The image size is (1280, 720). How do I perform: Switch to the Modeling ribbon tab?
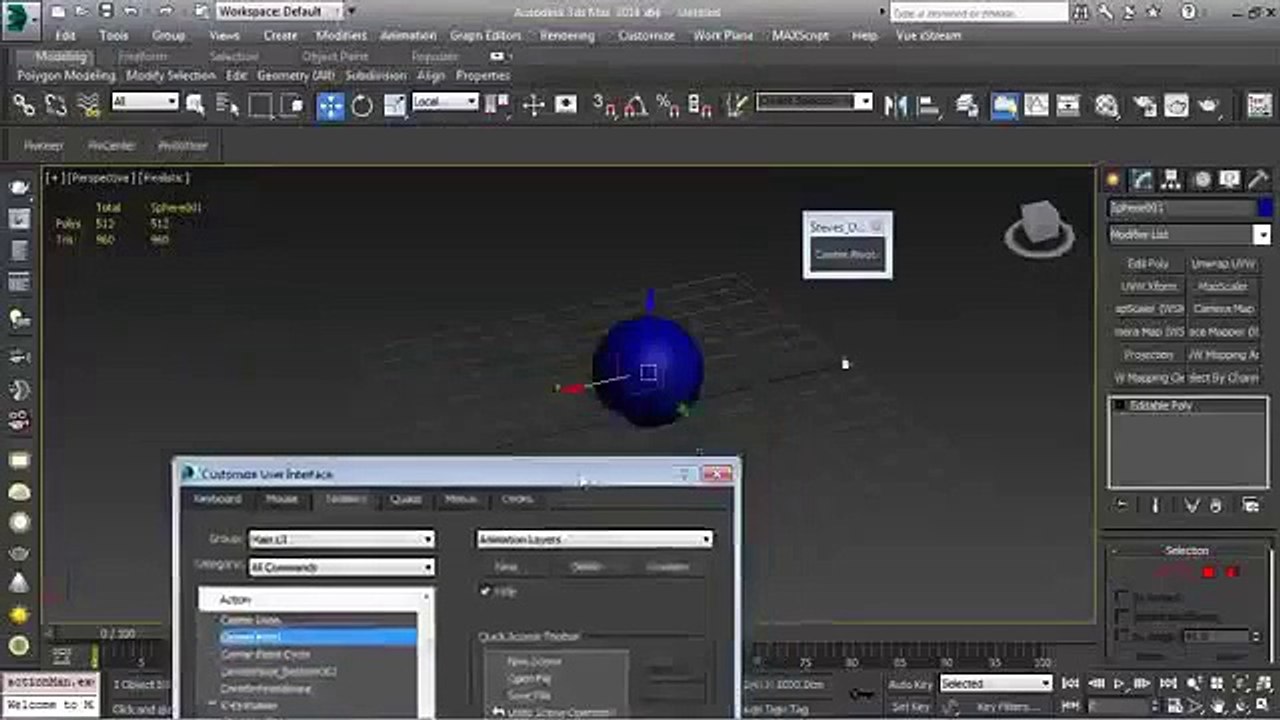point(61,57)
